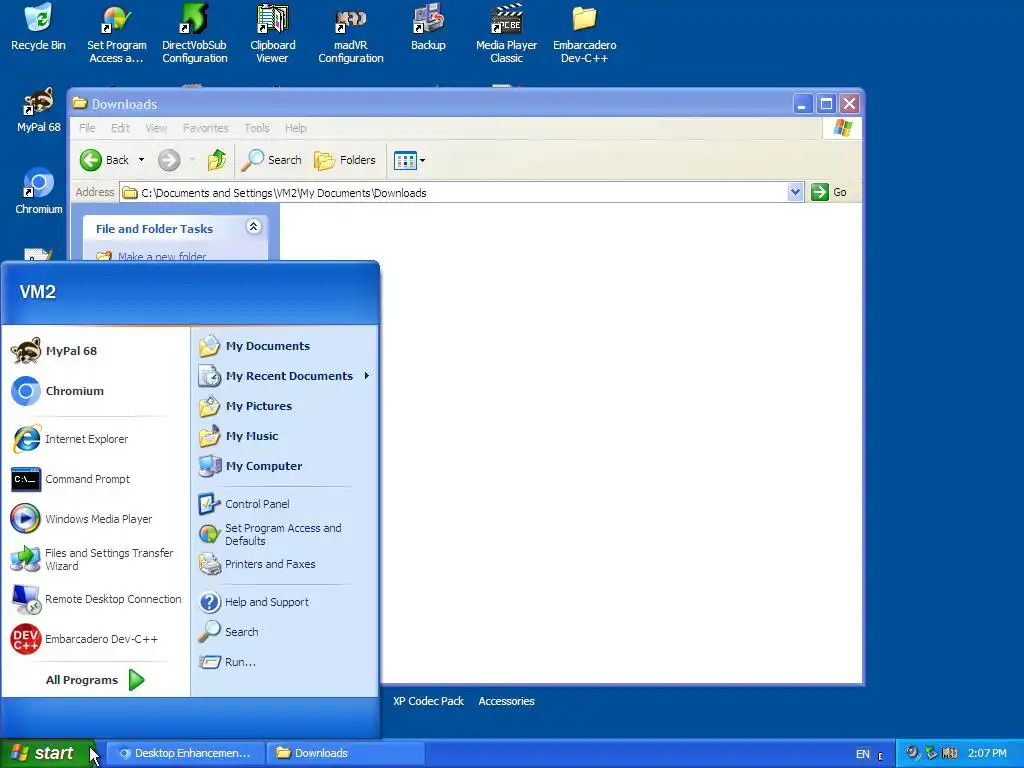
Task: Click the madVR tray icon
Action: coord(950,754)
